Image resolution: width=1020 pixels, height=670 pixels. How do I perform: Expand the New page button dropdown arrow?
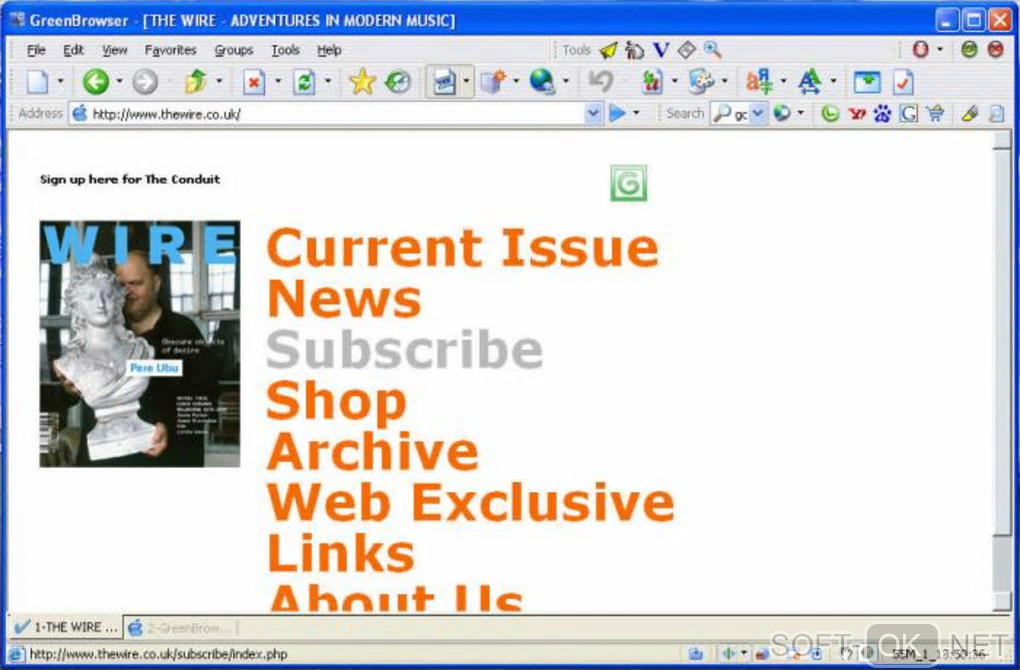pos(60,82)
